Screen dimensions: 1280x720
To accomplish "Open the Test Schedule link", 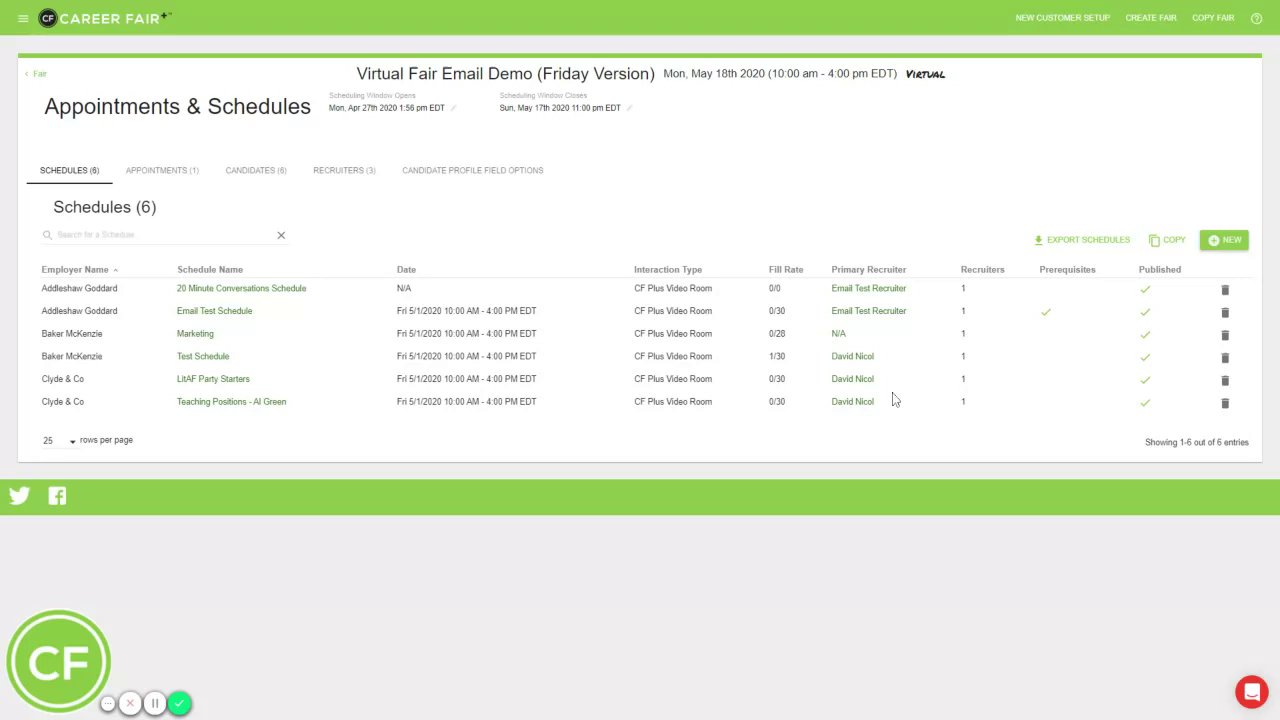I will coord(203,357).
